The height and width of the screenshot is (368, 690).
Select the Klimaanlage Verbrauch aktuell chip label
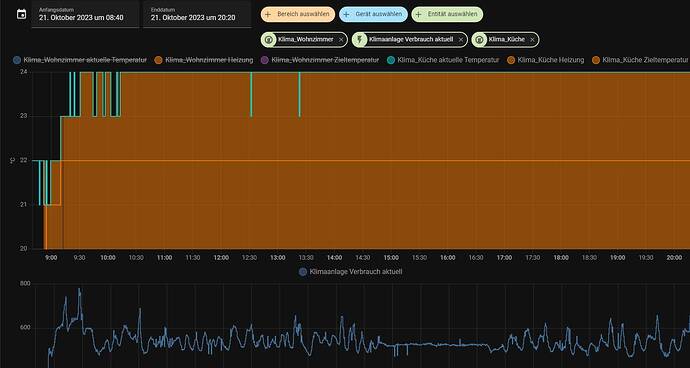point(411,40)
